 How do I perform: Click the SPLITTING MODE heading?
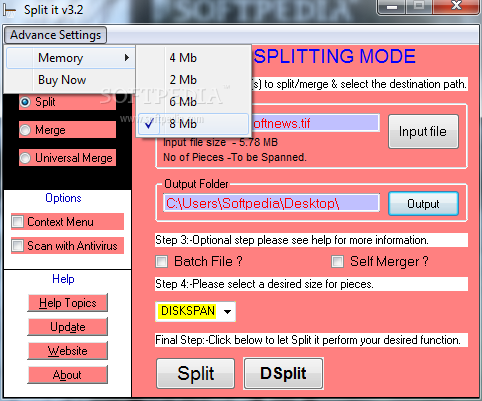tap(335, 56)
